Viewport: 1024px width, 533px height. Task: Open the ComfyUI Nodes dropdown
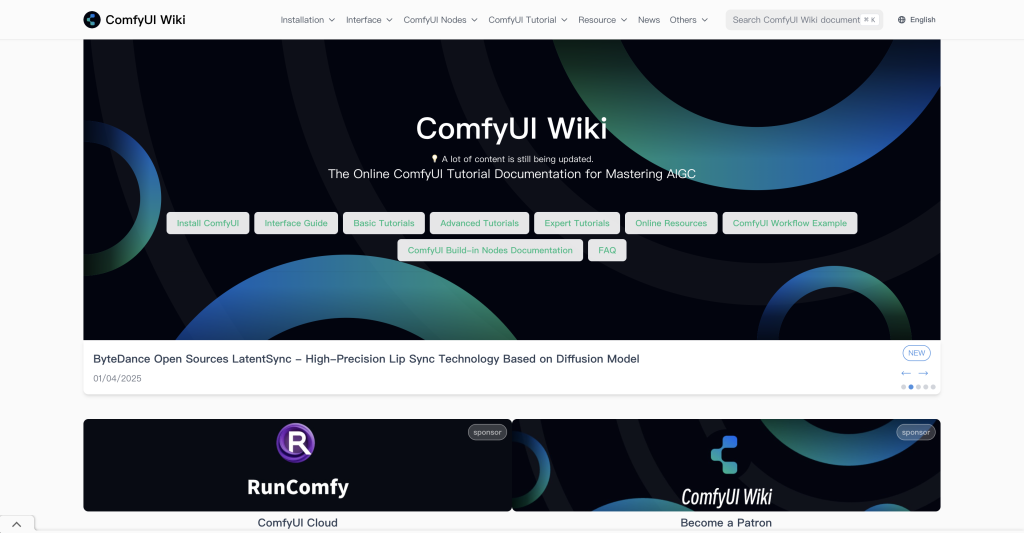click(x=440, y=20)
